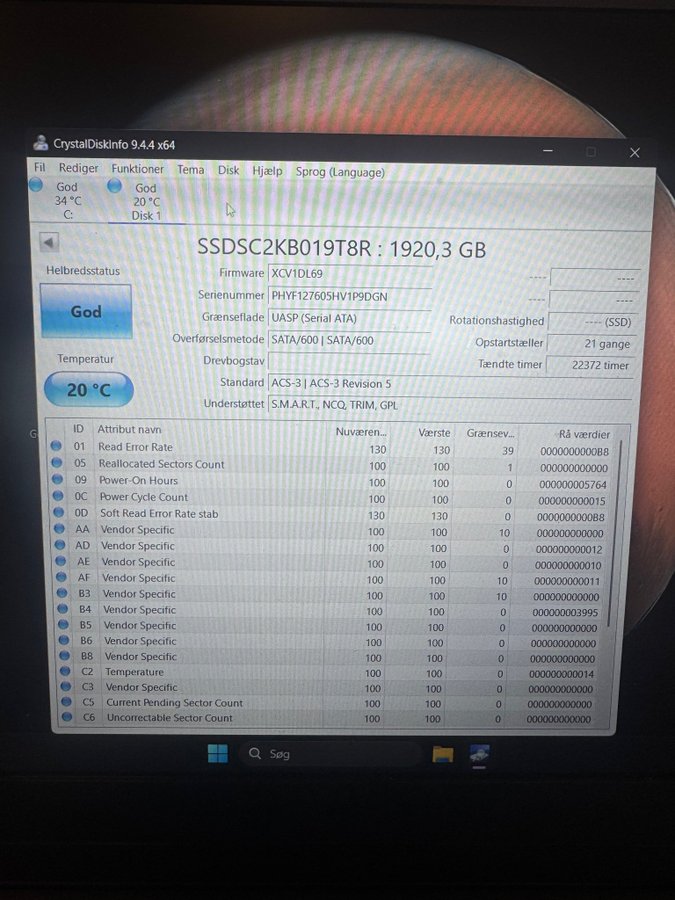The width and height of the screenshot is (675, 900).
Task: Click the God health status button
Action: (x=86, y=311)
